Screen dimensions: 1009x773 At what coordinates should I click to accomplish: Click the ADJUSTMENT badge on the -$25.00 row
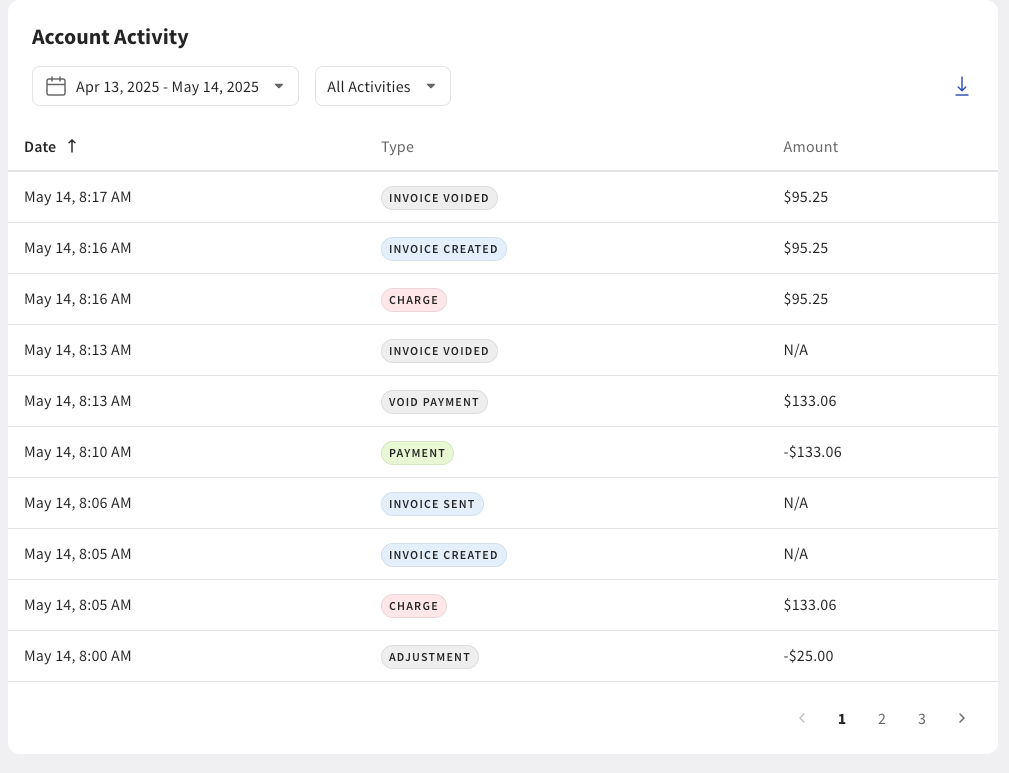click(x=429, y=656)
